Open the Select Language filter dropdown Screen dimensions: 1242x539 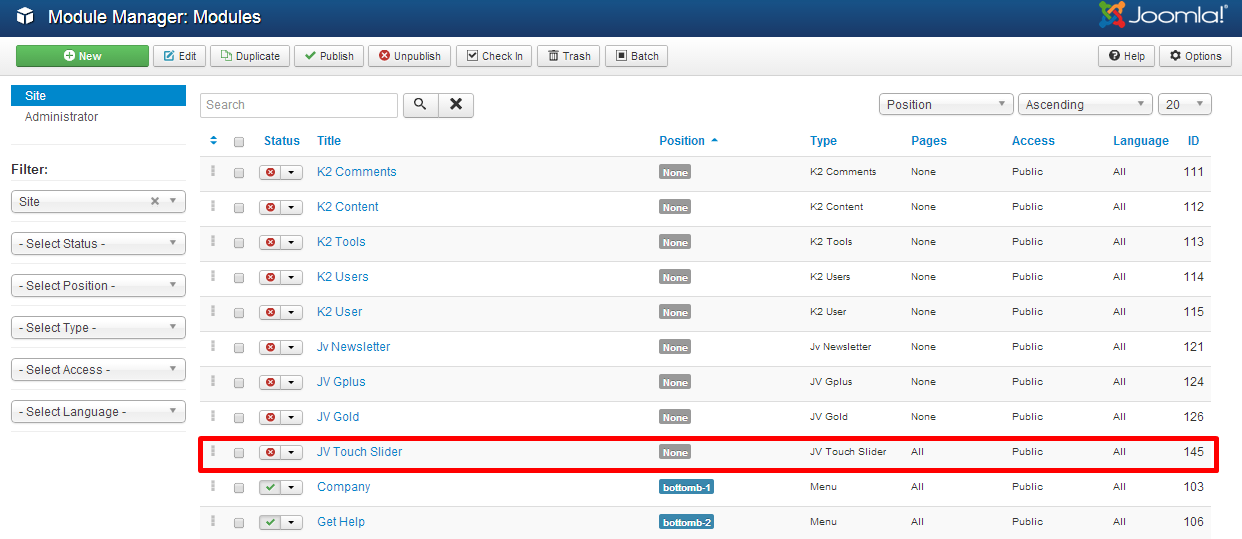[x=98, y=411]
